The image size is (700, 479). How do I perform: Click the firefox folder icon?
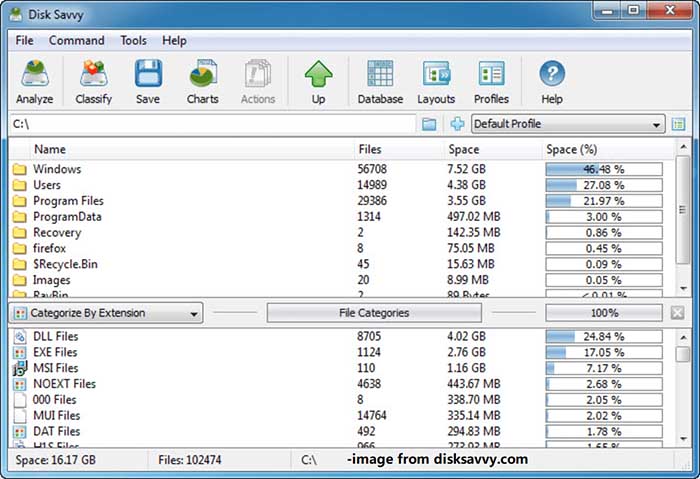point(19,248)
